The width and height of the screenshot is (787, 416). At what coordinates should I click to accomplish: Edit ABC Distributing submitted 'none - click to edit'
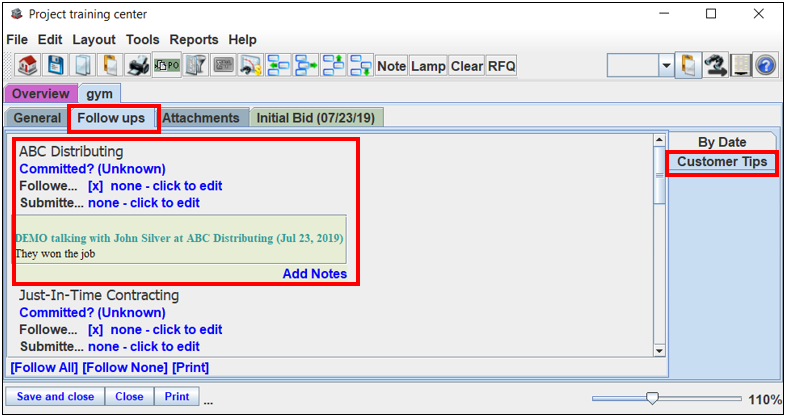[x=144, y=203]
